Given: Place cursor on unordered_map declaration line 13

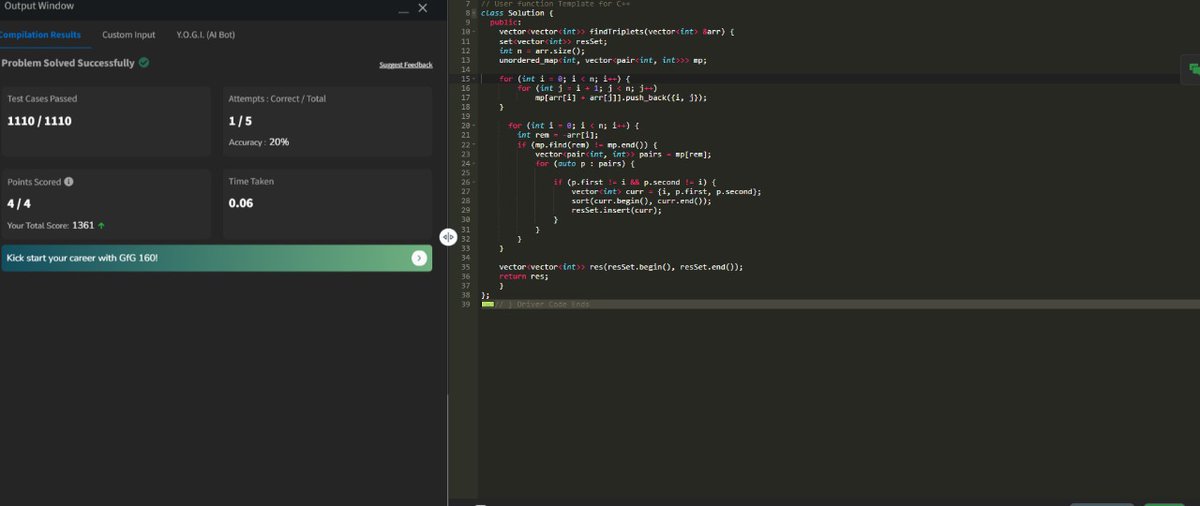Looking at the screenshot, I should 603,60.
